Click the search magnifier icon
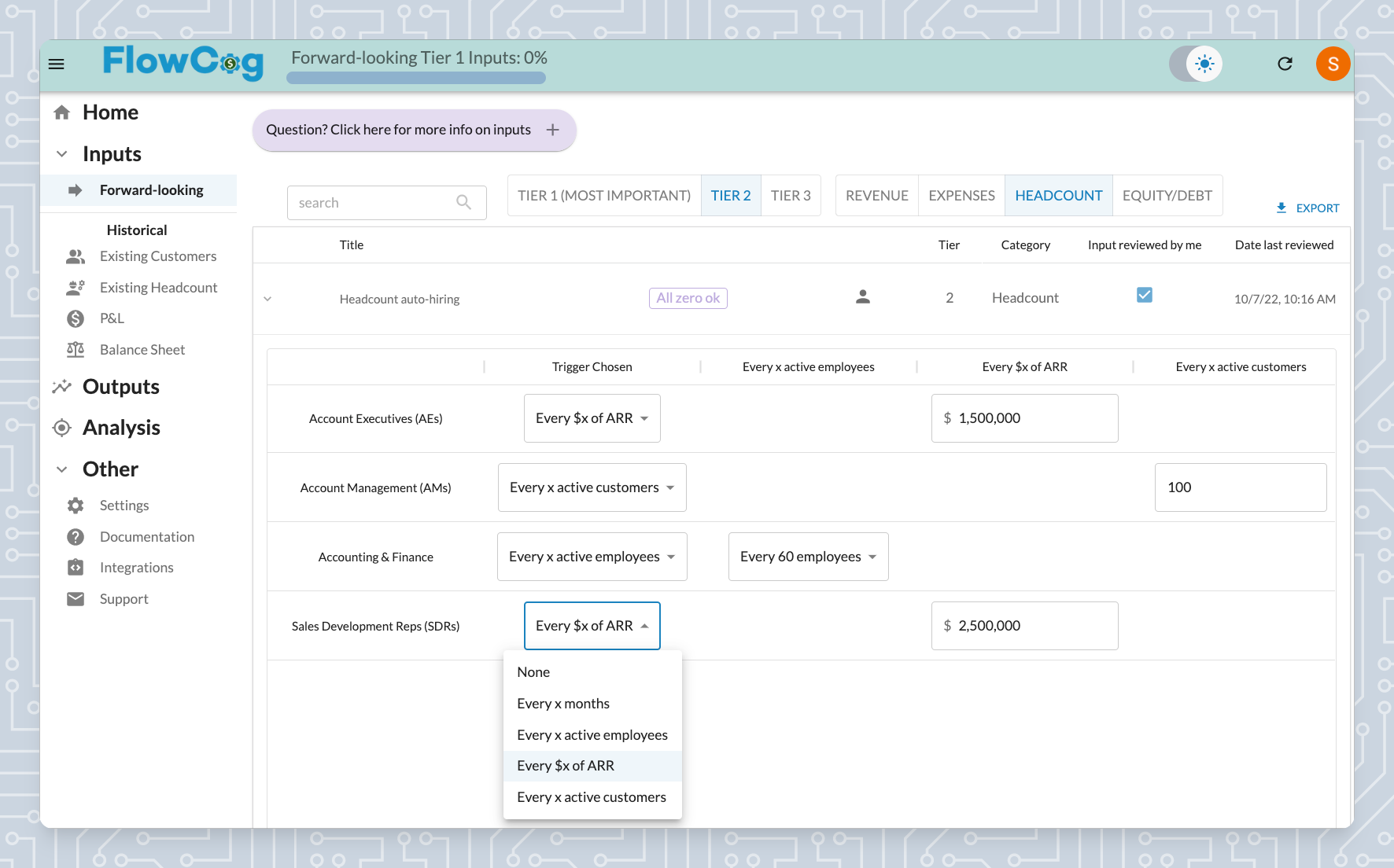This screenshot has width=1394, height=868. point(464,203)
